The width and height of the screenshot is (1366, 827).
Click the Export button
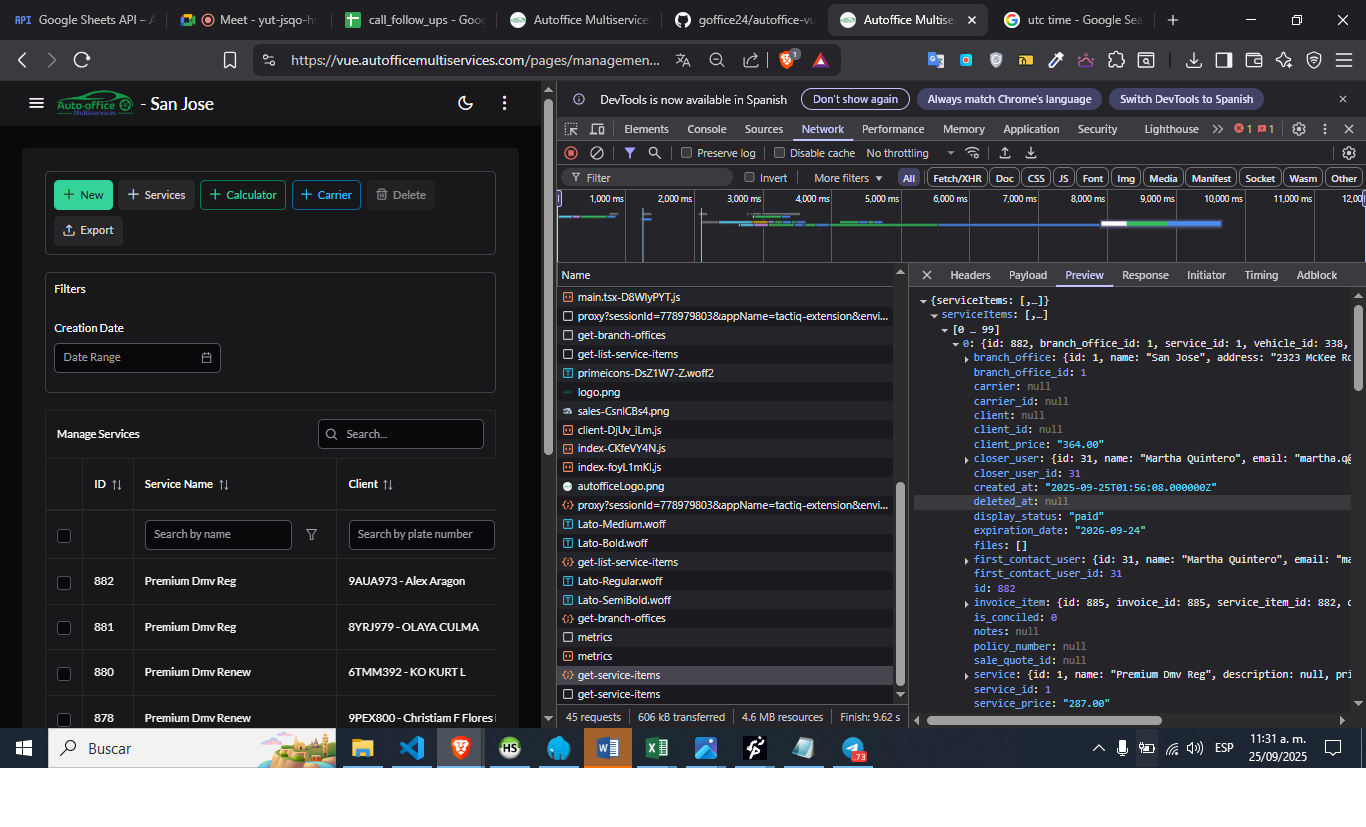88,230
